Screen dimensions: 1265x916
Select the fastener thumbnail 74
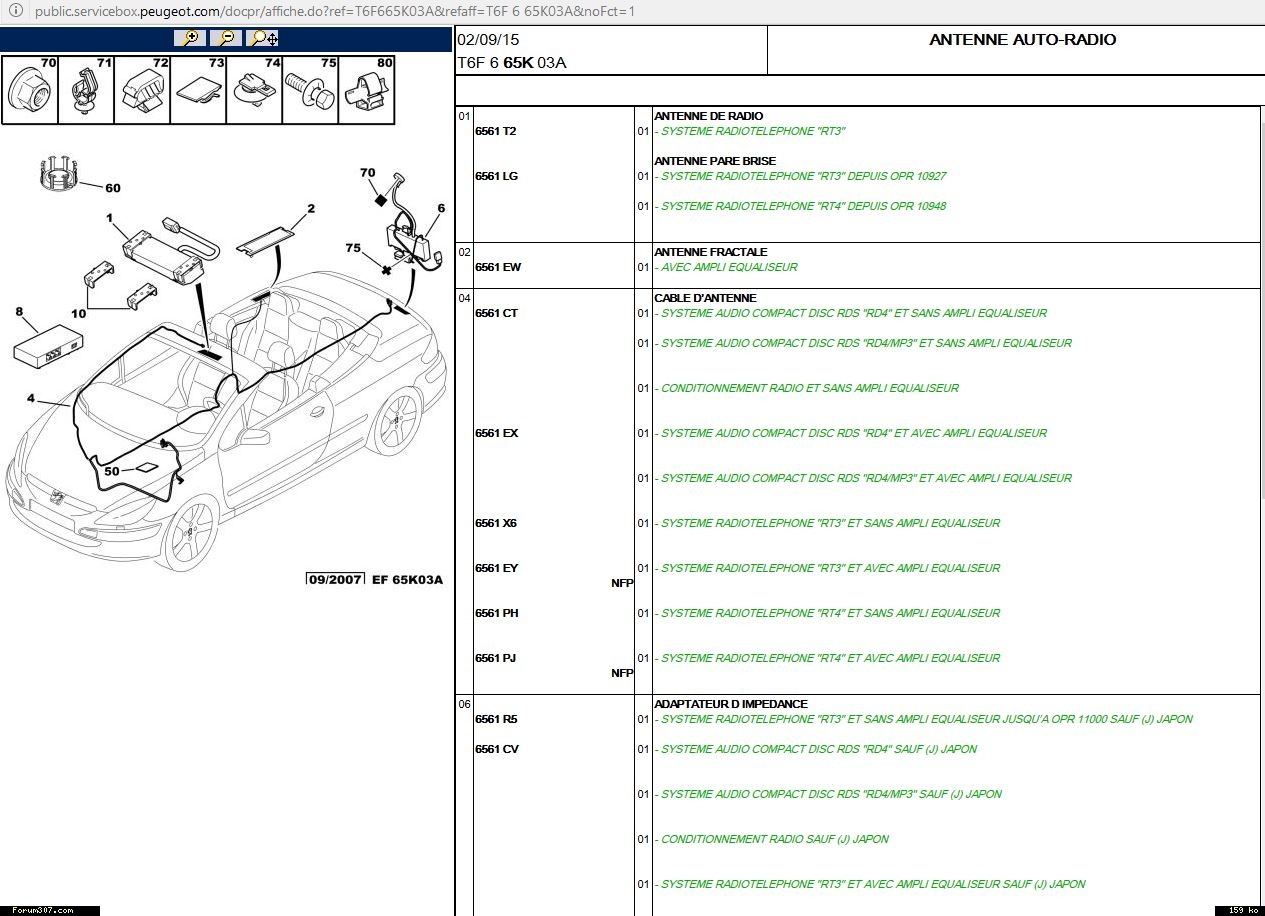click(x=254, y=90)
